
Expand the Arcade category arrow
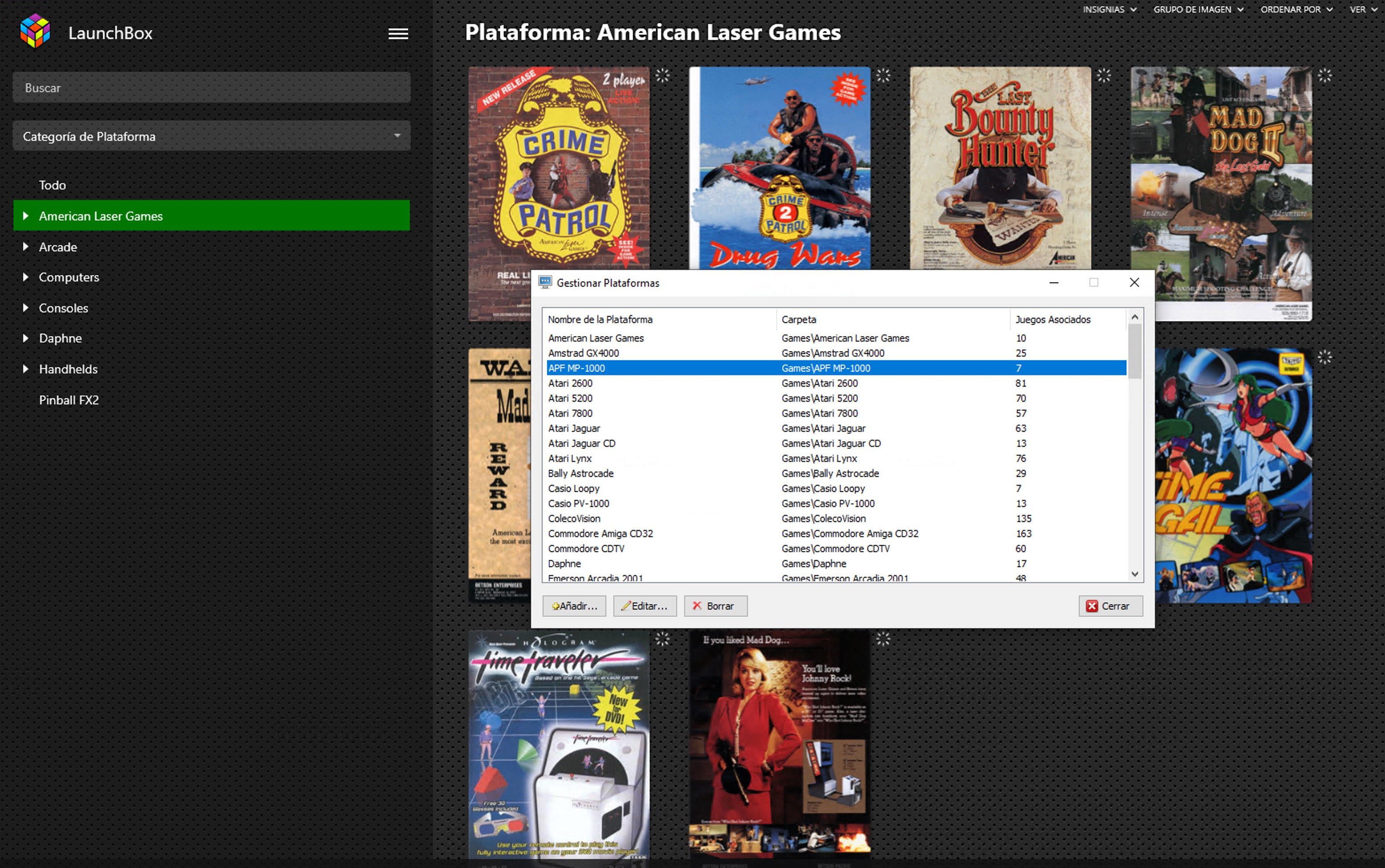coord(26,247)
